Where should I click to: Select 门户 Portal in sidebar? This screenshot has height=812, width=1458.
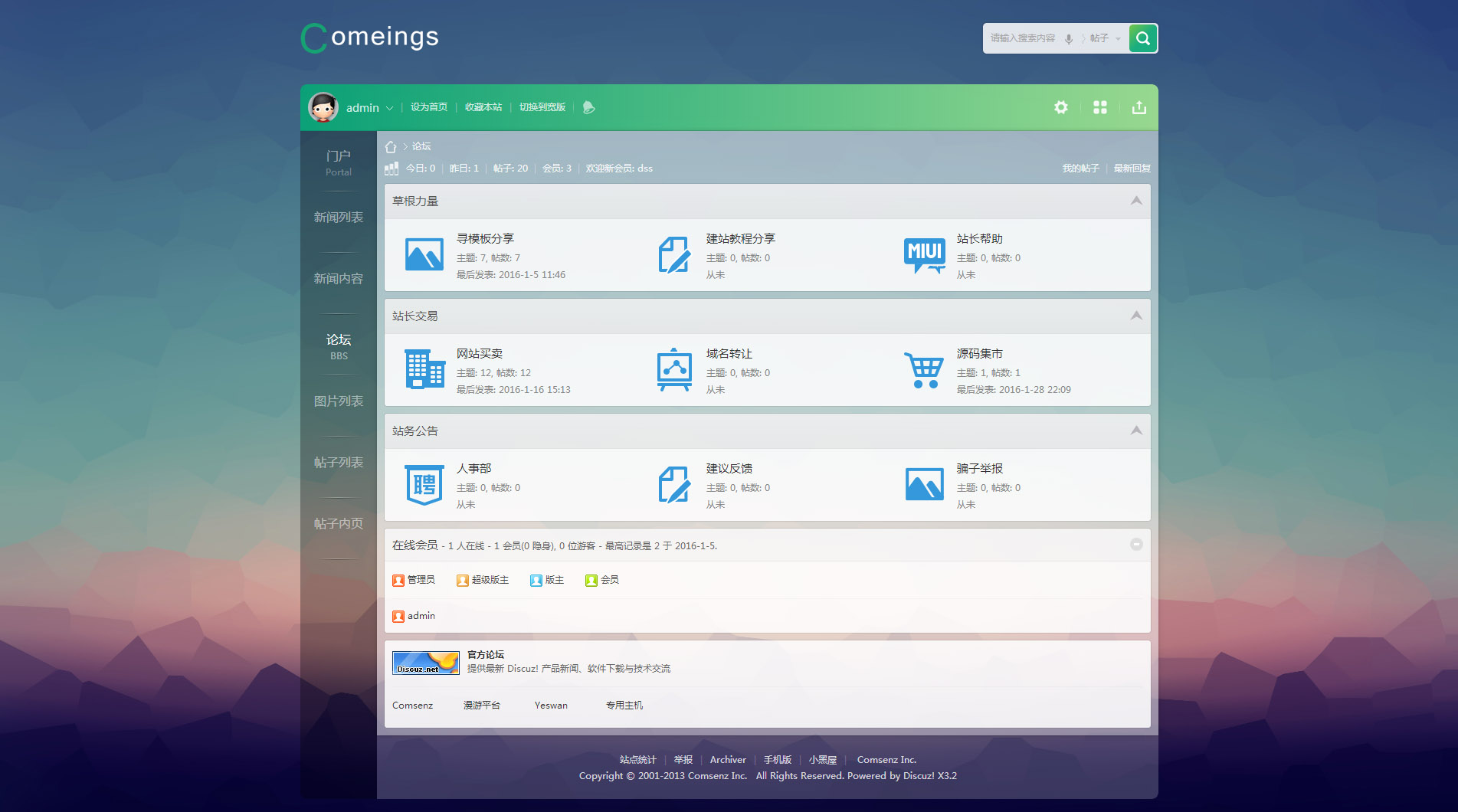338,162
